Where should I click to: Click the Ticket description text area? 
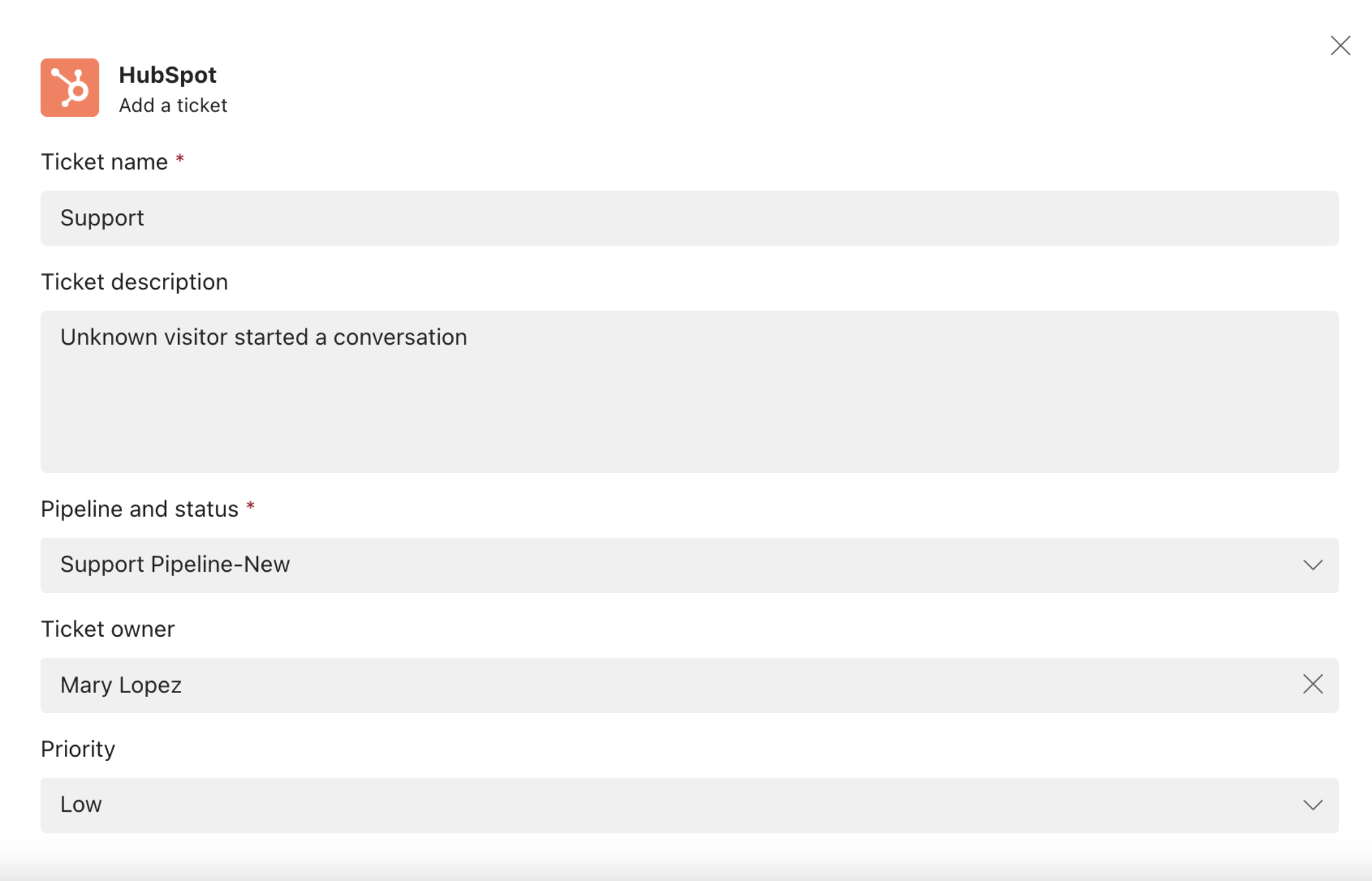pos(687,391)
